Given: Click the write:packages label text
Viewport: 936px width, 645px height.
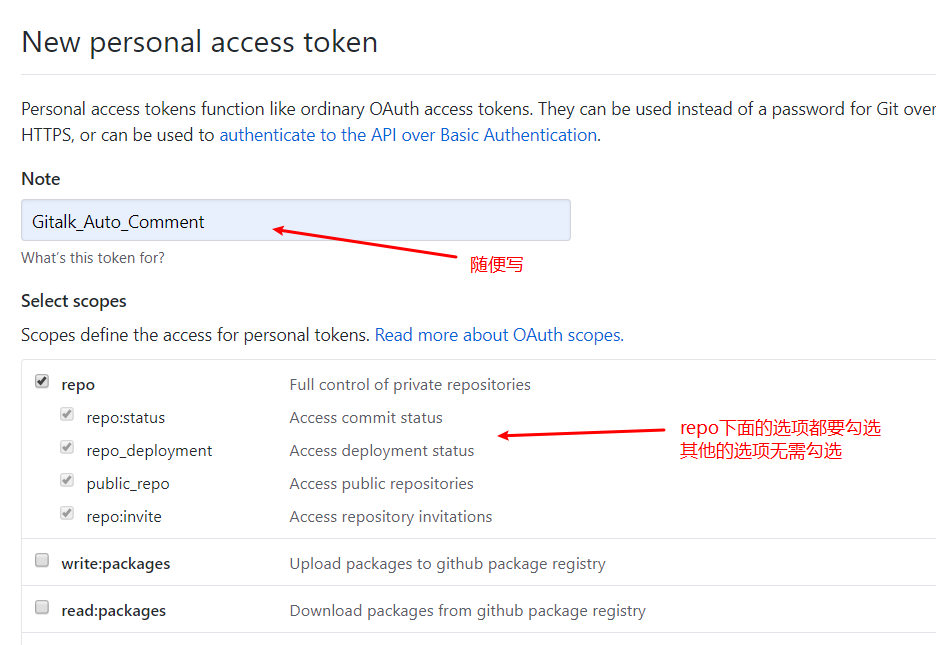Looking at the screenshot, I should coord(116,564).
